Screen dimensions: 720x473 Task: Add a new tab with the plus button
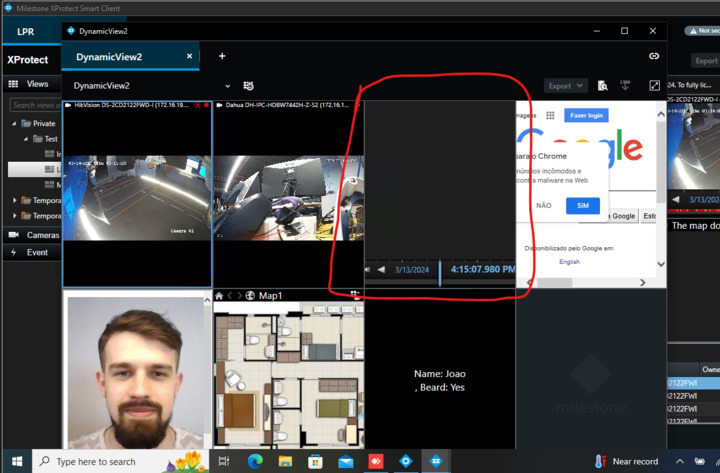click(x=222, y=57)
